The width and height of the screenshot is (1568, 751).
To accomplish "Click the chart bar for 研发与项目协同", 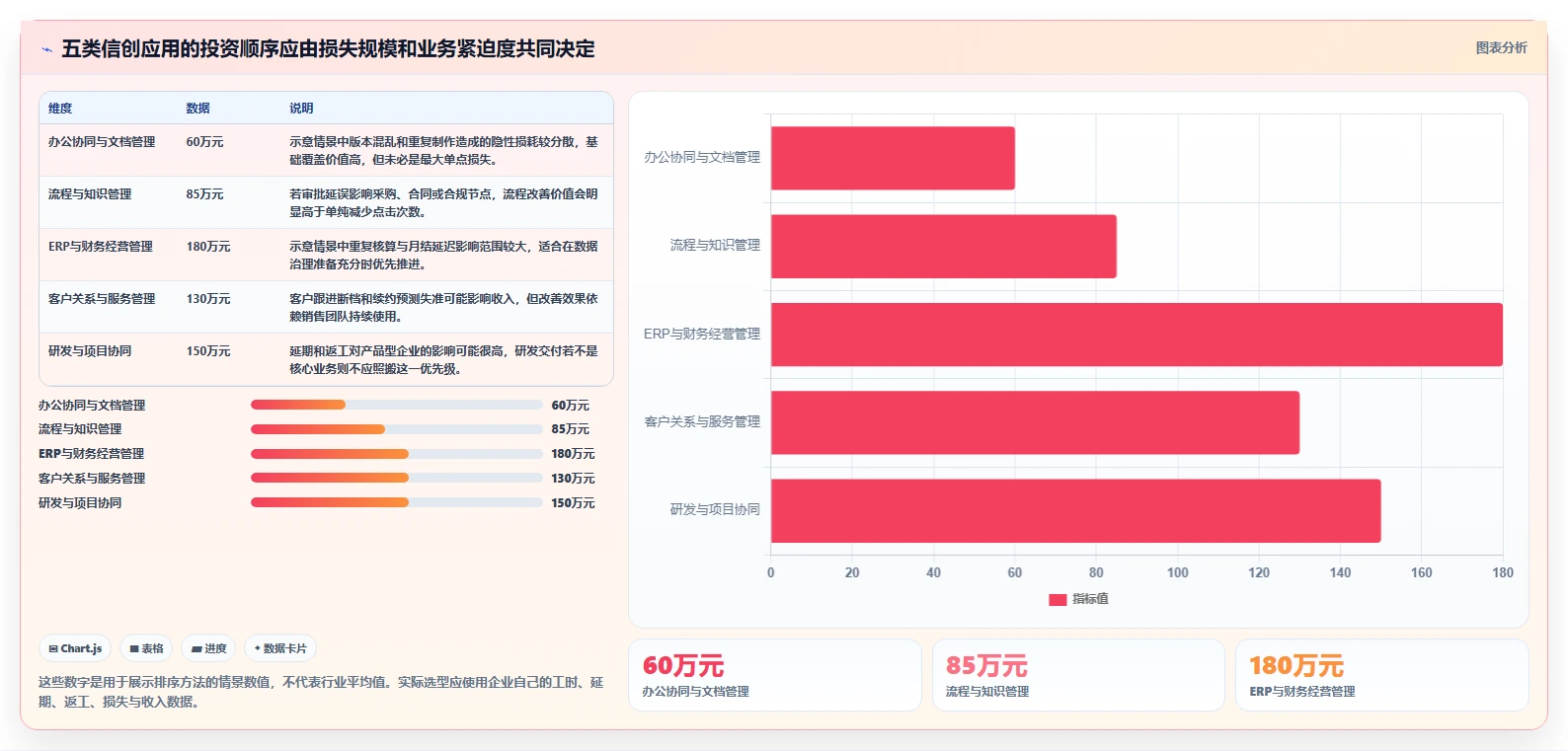I will 1075,511.
